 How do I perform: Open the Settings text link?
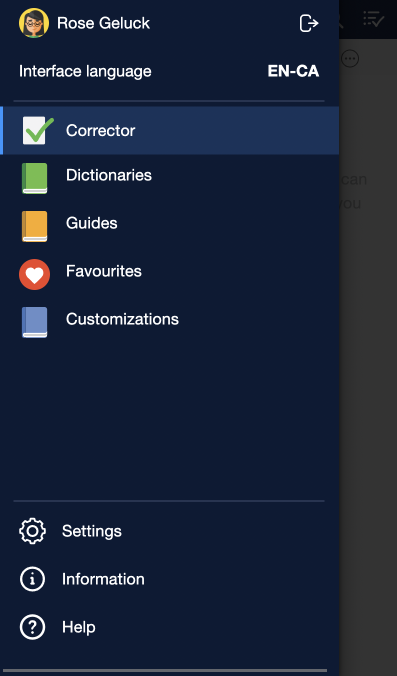[x=92, y=531]
